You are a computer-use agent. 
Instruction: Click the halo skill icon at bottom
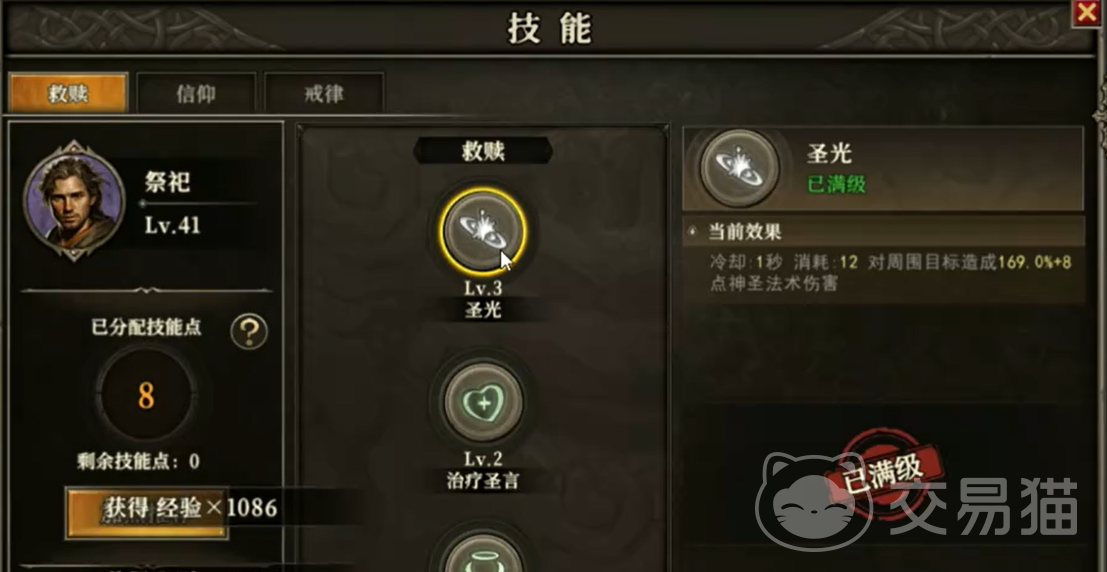pos(483,552)
